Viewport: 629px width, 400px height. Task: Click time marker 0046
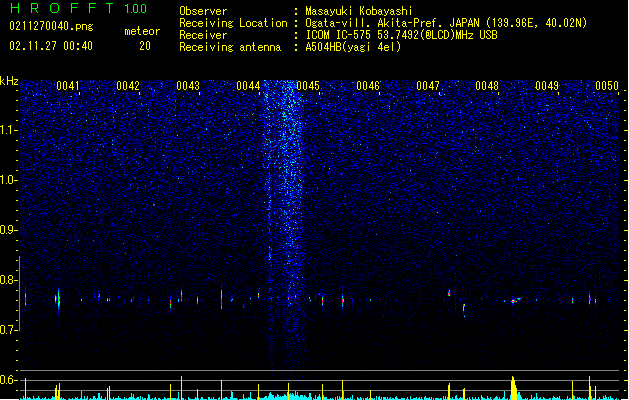[368, 86]
